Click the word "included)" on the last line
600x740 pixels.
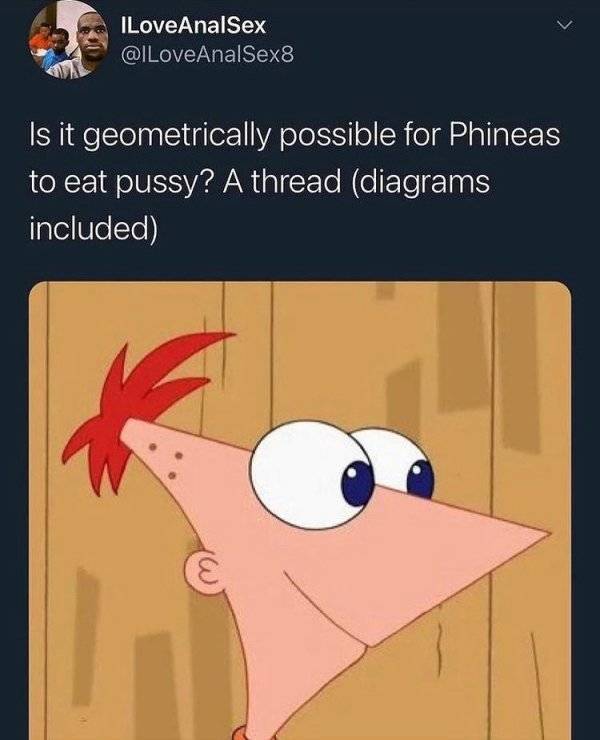click(x=93, y=229)
